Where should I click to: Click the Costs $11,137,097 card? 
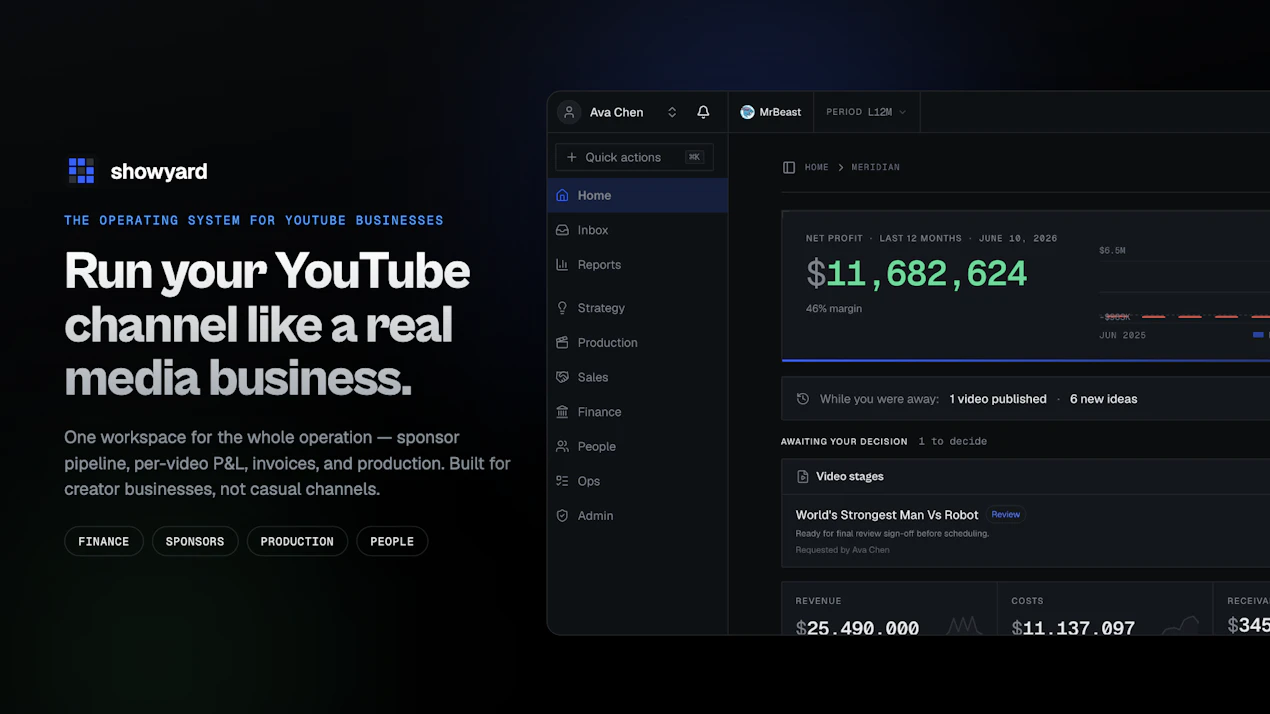coord(1105,609)
